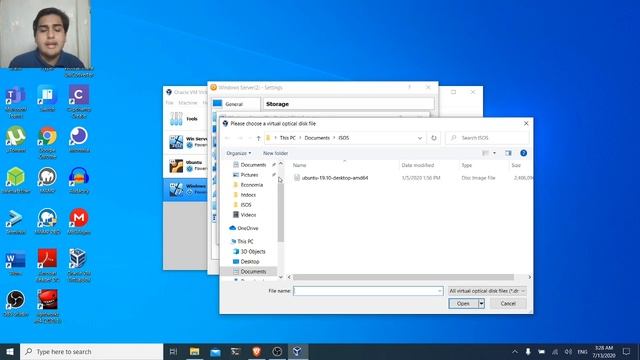640x360 pixels.
Task: Open Google Chrome desktop shortcut
Action: (x=47, y=142)
